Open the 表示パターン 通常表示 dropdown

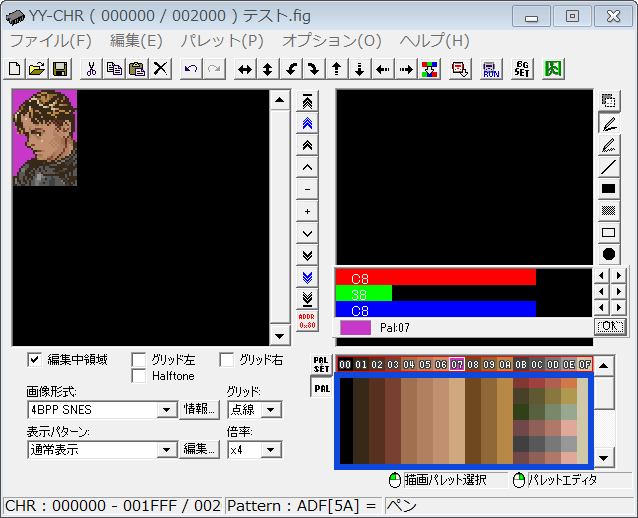pyautogui.click(x=167, y=450)
